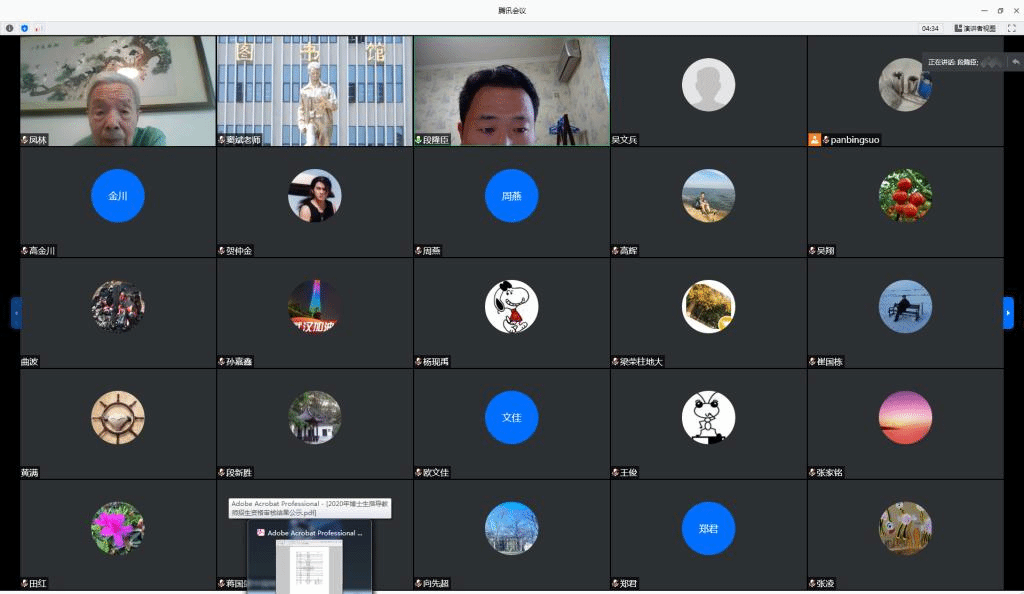
Task: Go to previous page of participants
Action: tap(16, 313)
